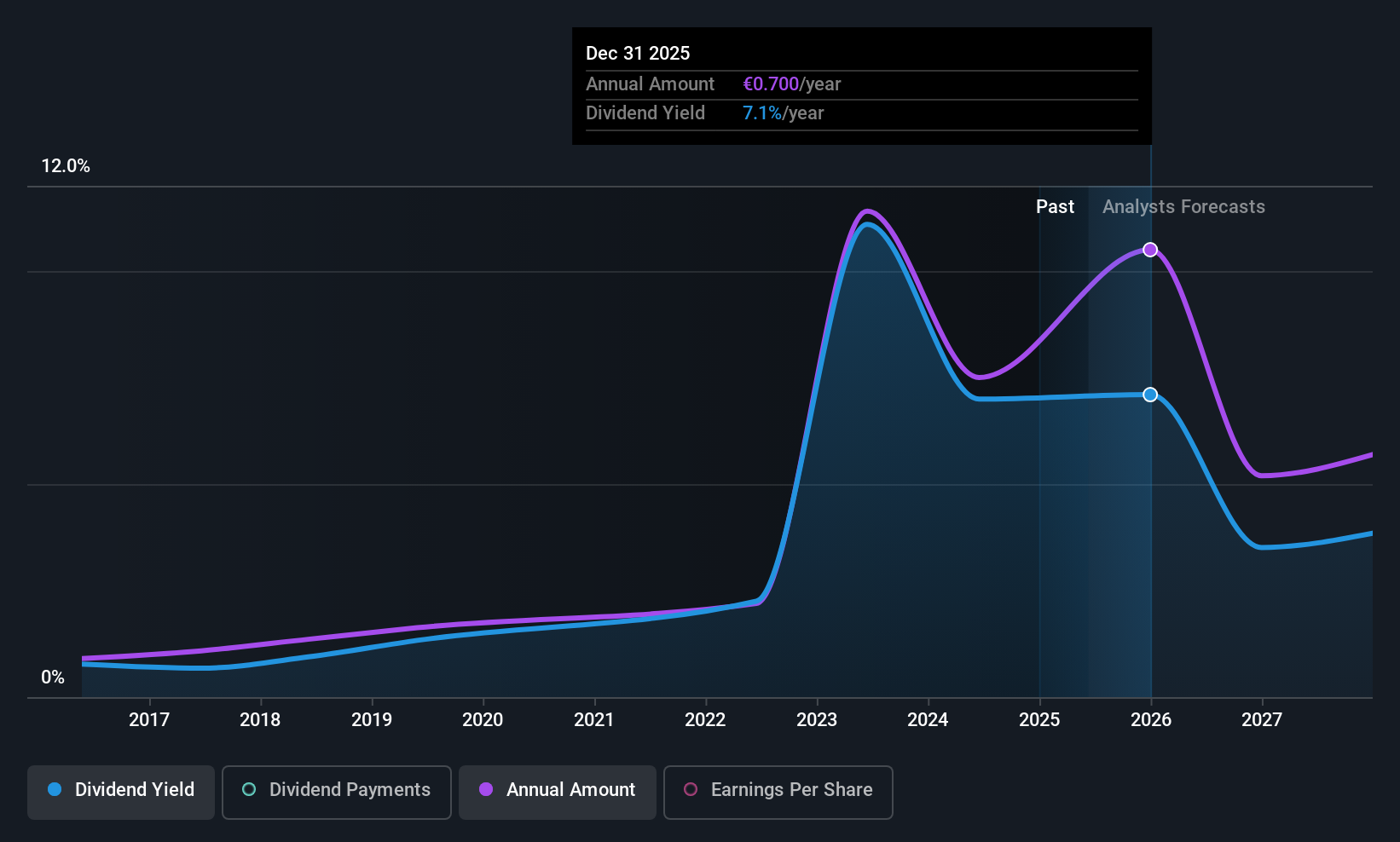Click the 2019 x-axis label

click(372, 720)
